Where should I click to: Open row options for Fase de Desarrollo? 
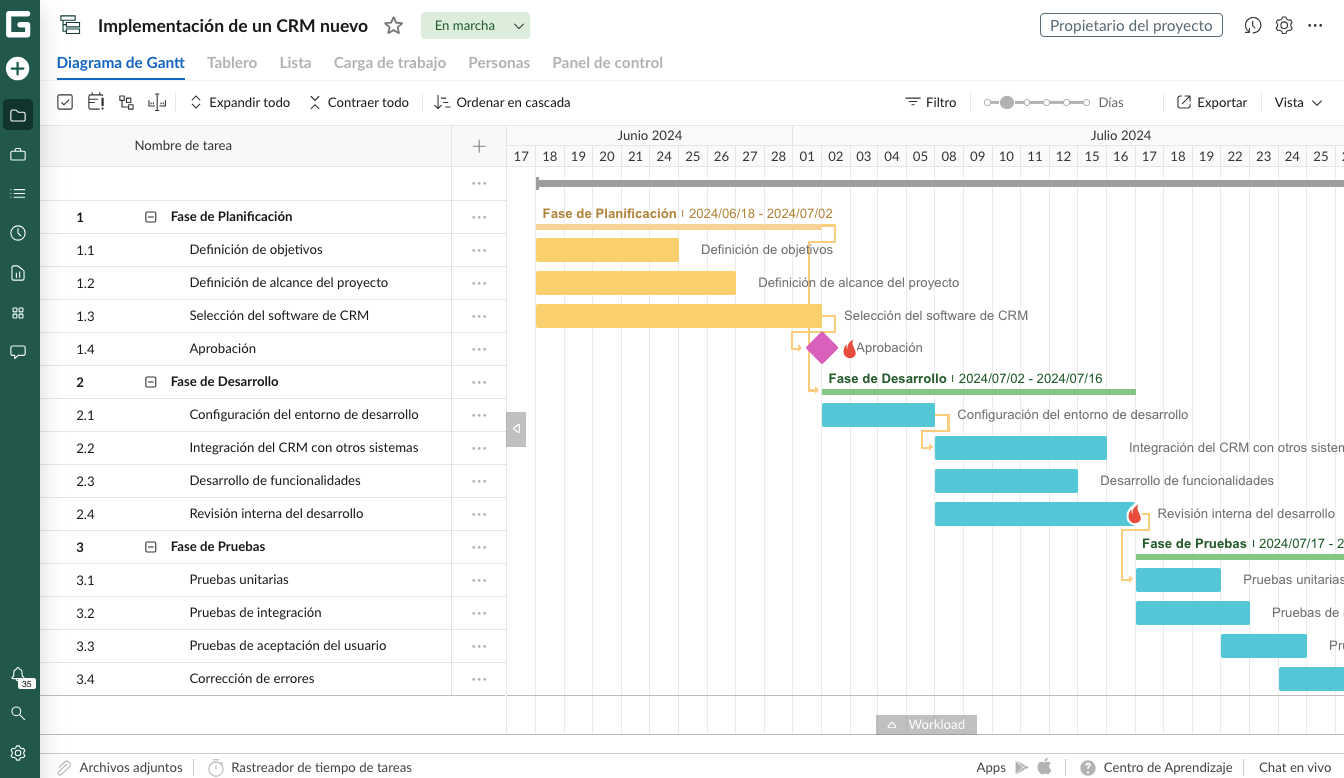click(479, 382)
